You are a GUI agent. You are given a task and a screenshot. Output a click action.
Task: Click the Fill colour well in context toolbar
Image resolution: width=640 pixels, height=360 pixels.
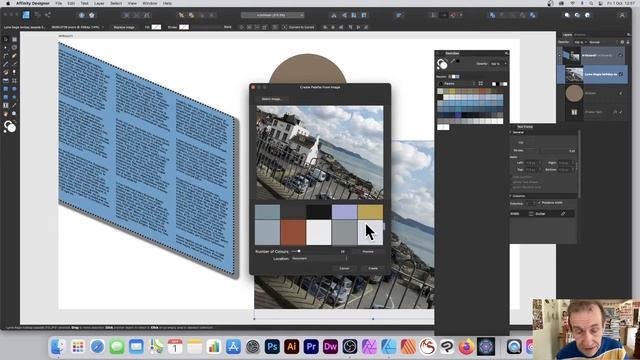point(156,27)
